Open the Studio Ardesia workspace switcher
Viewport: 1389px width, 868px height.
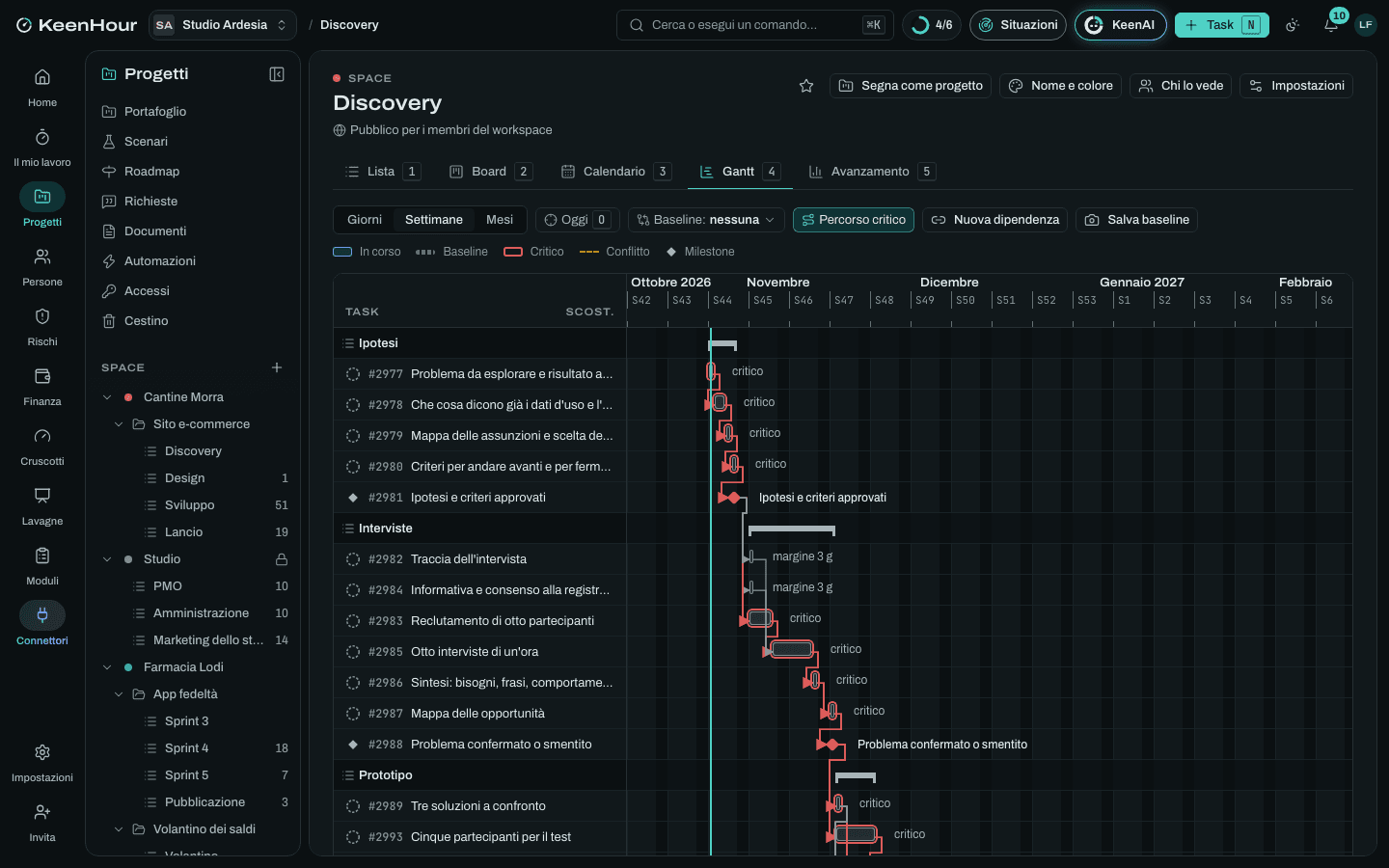pyautogui.click(x=223, y=25)
